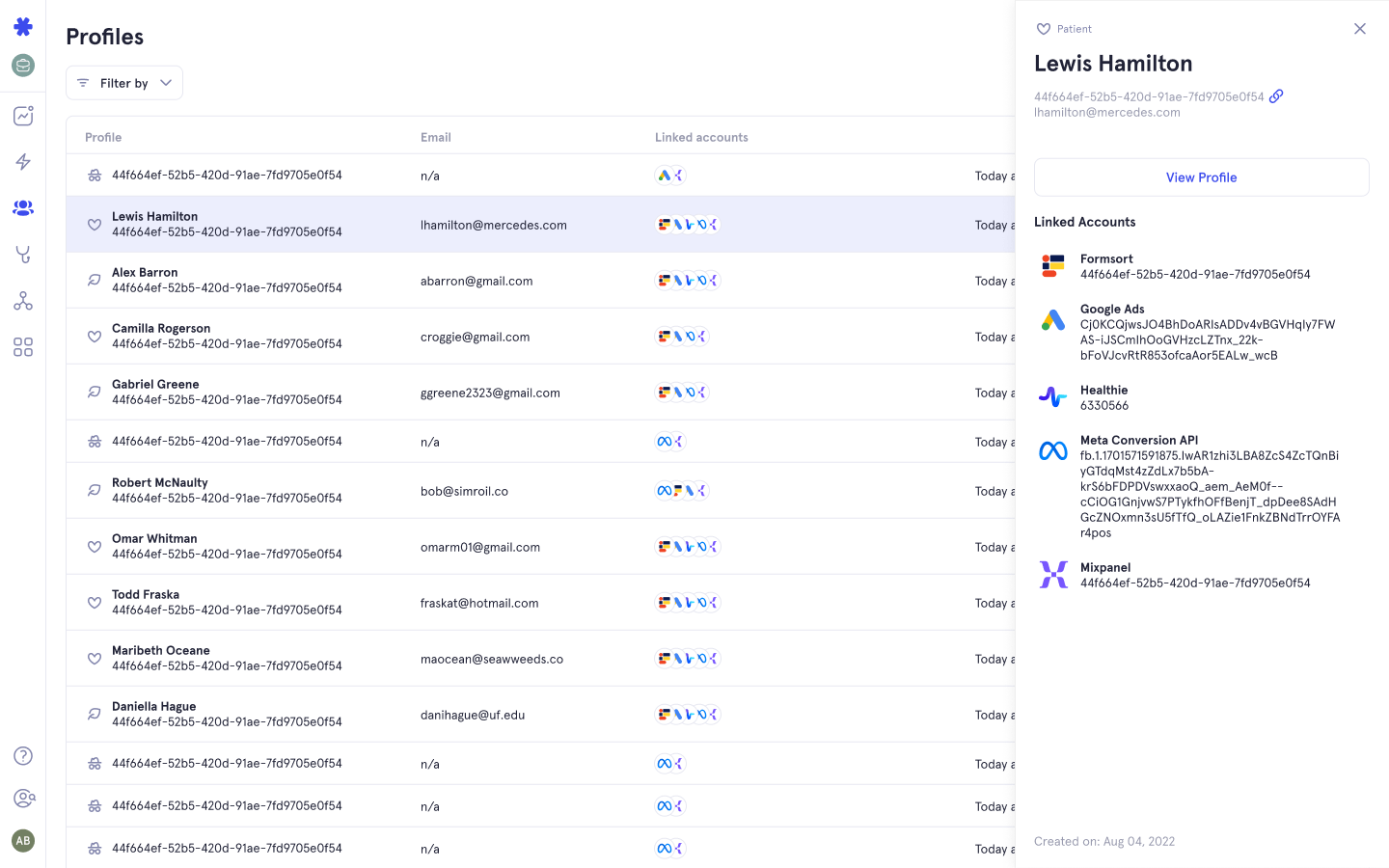Click the View Profile button
Viewport: 1389px width, 868px height.
(x=1202, y=177)
